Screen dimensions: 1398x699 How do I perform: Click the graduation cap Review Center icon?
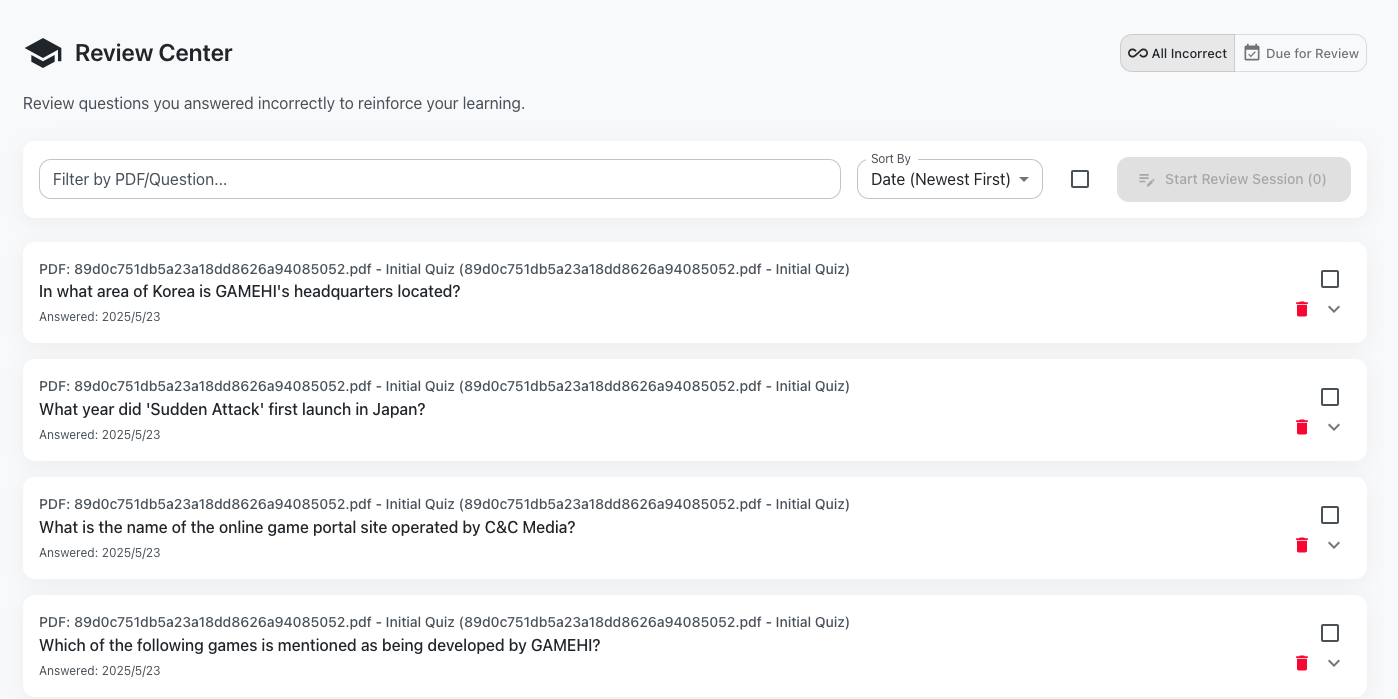[x=43, y=53]
